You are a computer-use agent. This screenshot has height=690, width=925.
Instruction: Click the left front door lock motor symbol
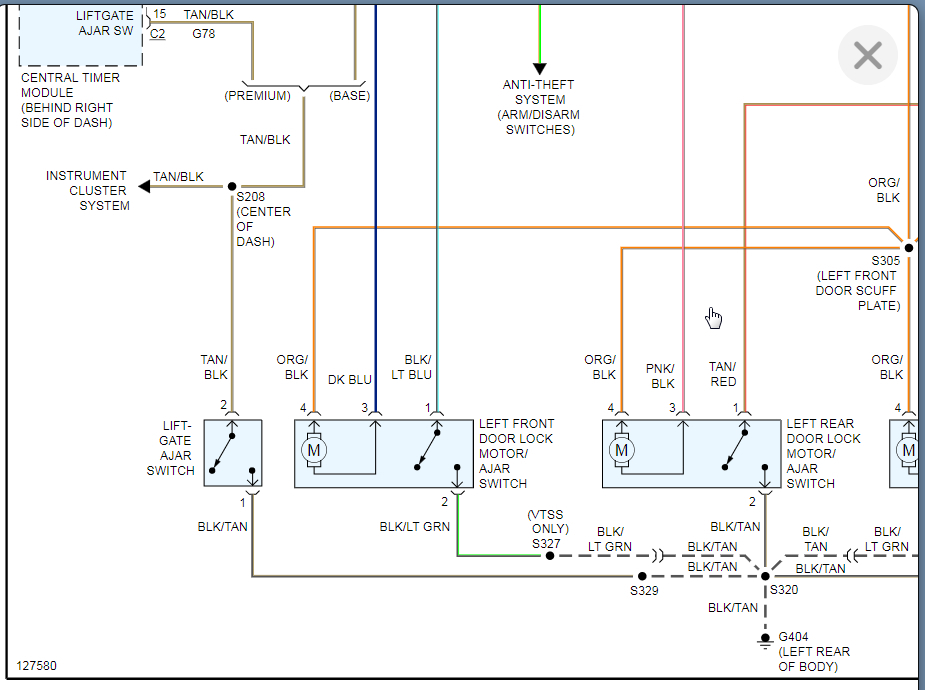click(x=314, y=451)
